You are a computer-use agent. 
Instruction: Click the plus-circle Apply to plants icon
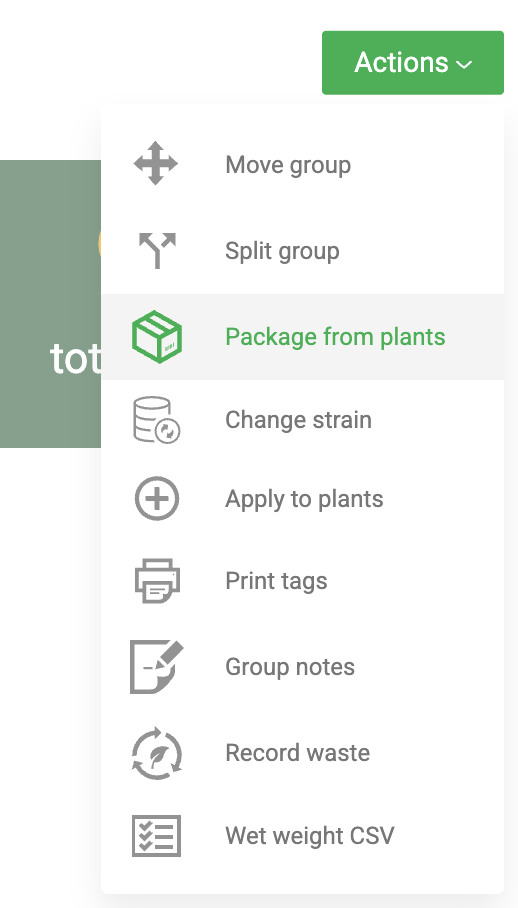(x=157, y=499)
